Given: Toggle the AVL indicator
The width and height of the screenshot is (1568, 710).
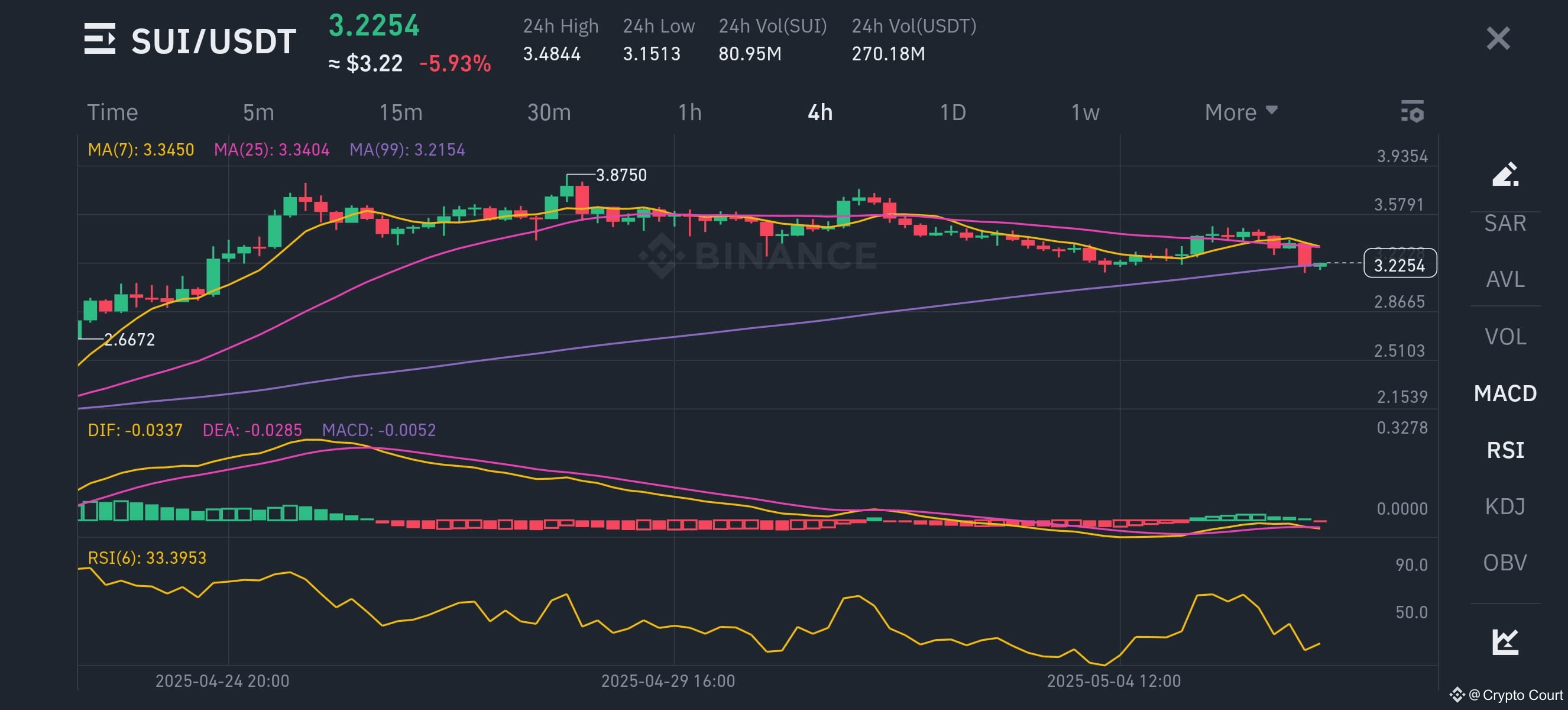Looking at the screenshot, I should (1505, 279).
